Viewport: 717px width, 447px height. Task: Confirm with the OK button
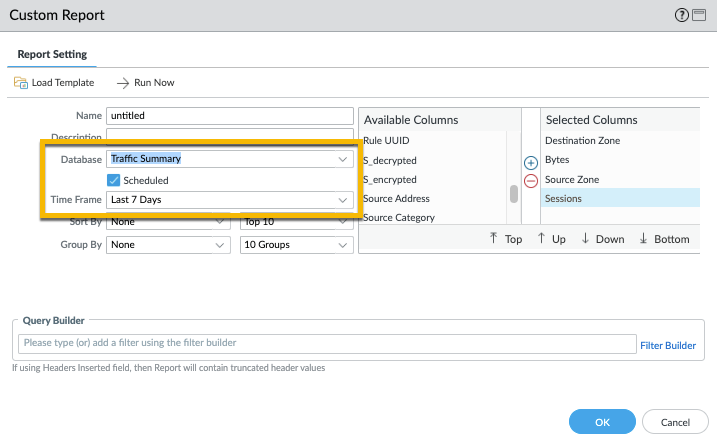[x=601, y=422]
